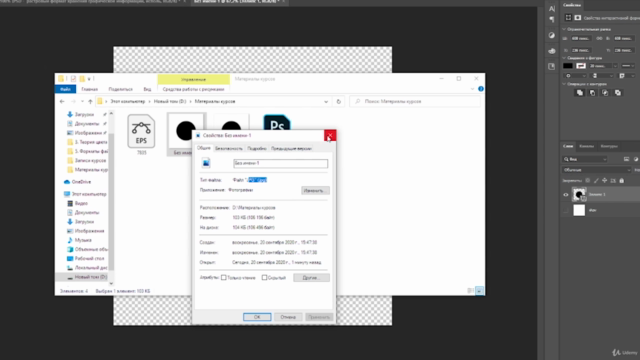The image size is (640, 360).
Task: Click Изменить button next to application
Action: (315, 191)
